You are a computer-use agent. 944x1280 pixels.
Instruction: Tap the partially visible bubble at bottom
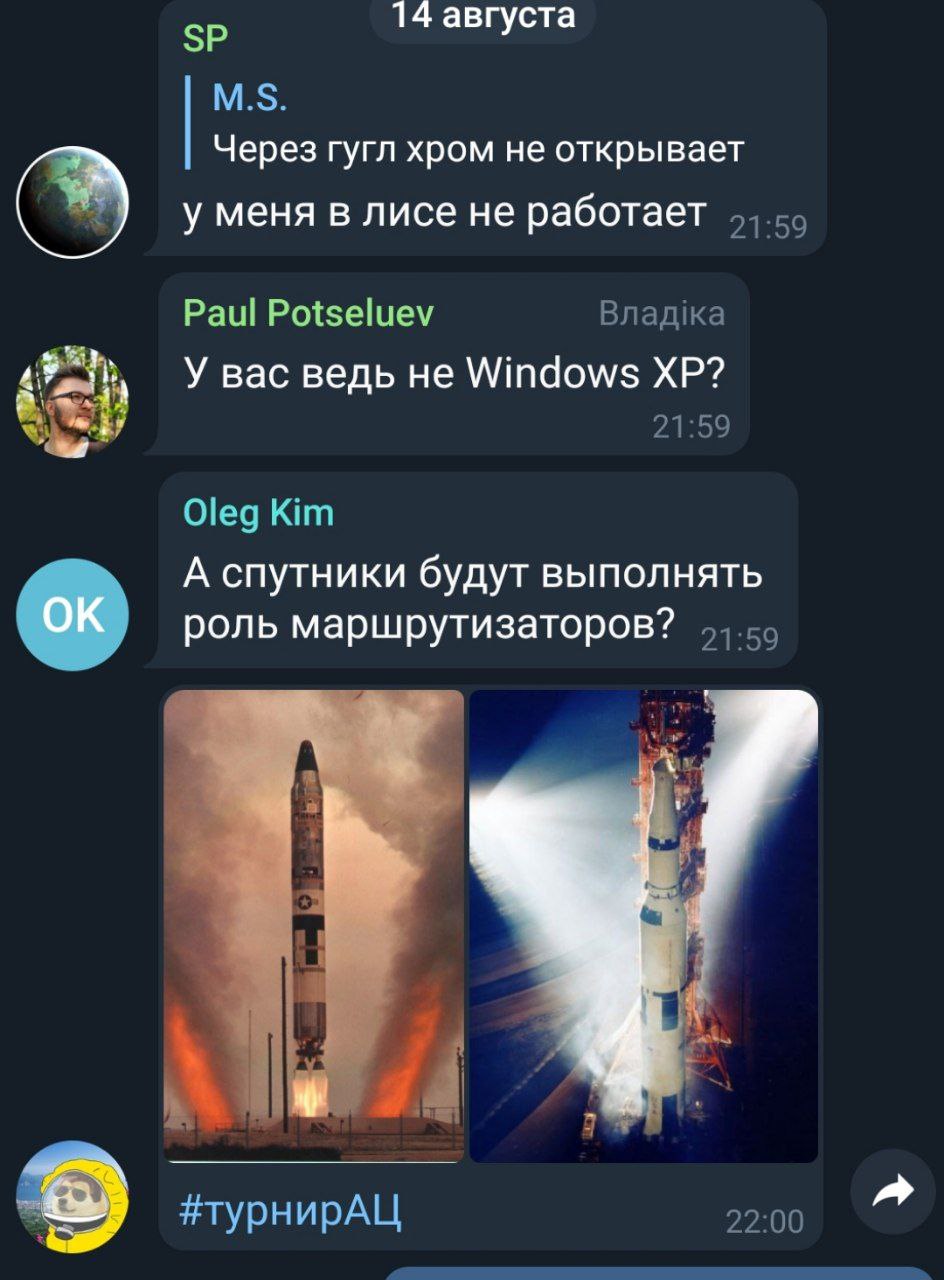coord(660,1273)
